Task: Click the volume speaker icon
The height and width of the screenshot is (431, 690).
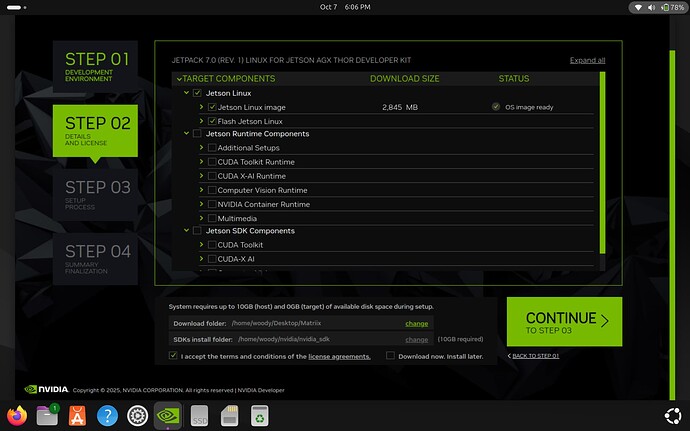Action: click(651, 7)
